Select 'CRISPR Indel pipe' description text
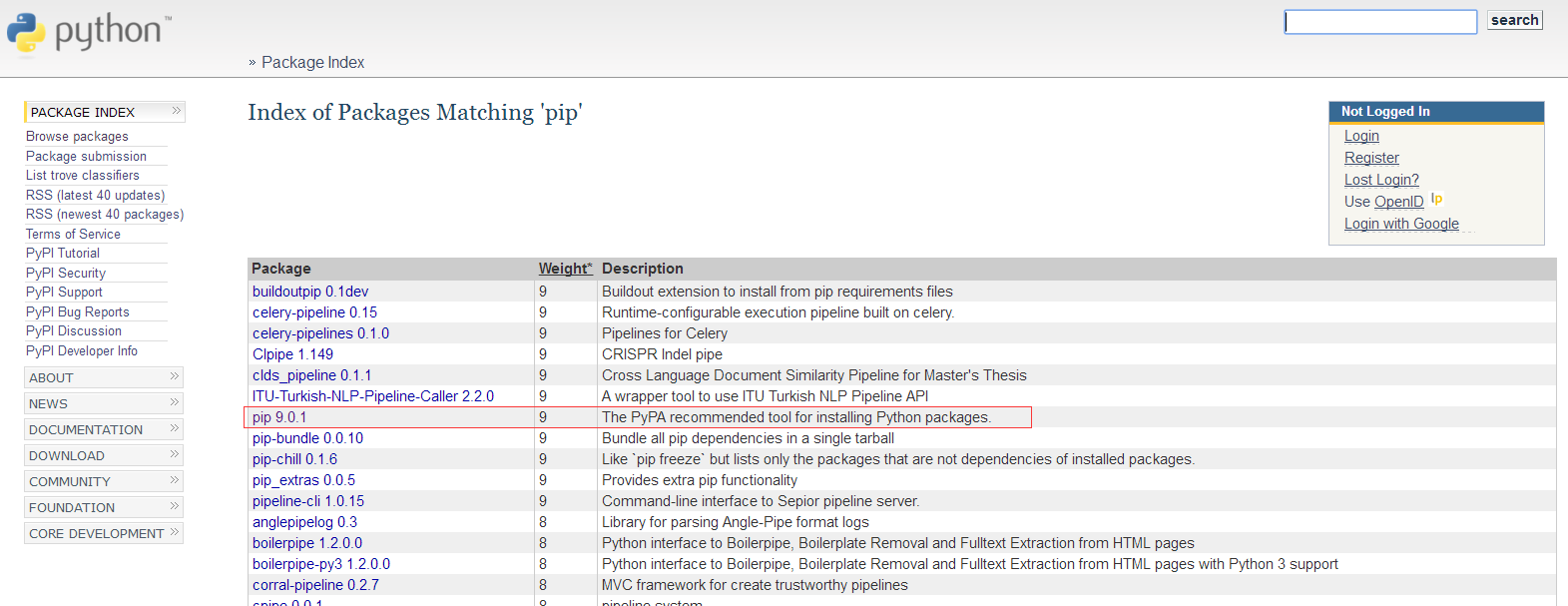Viewport: 1568px width, 606px height. point(662,354)
